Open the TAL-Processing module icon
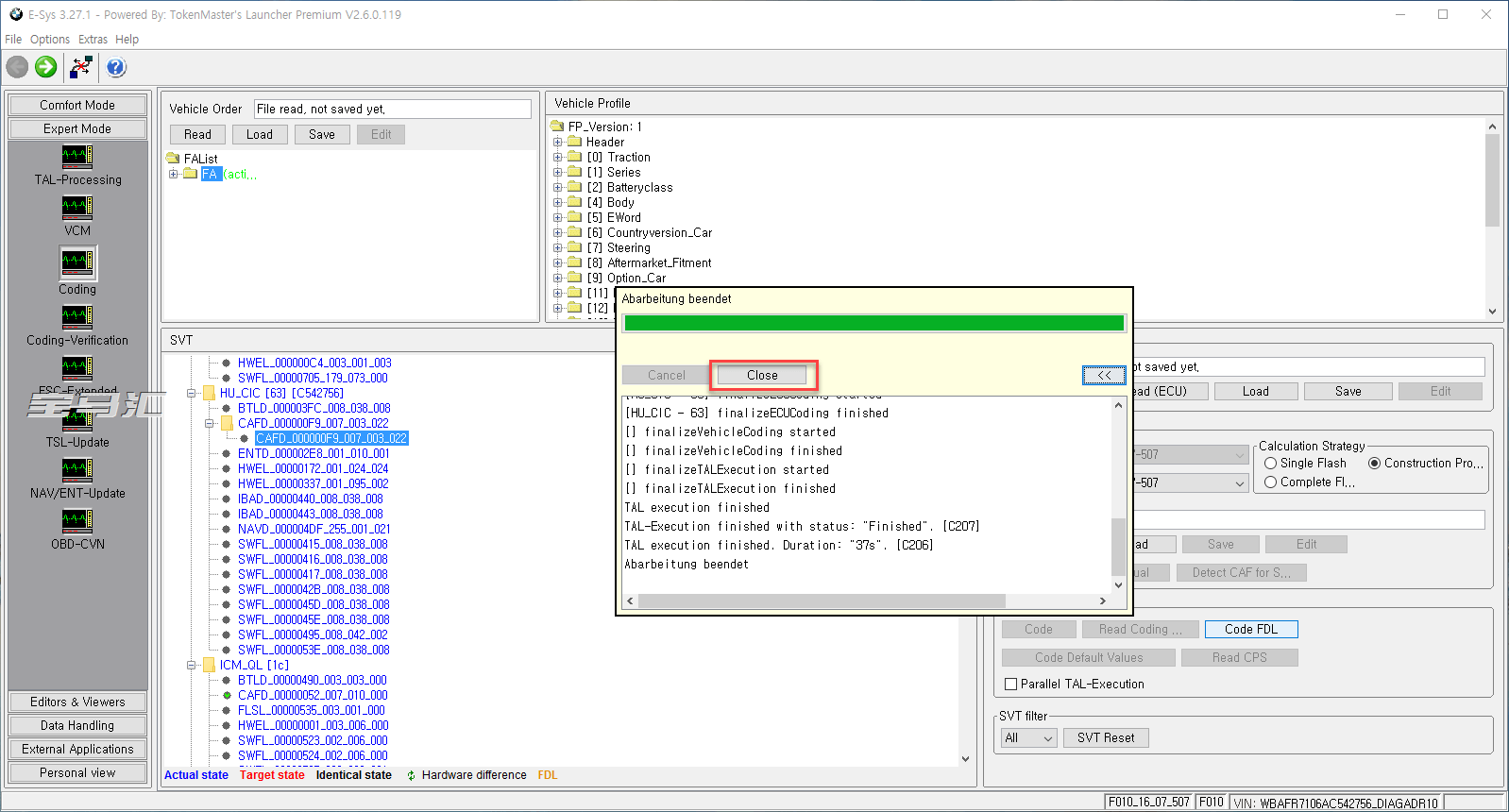The image size is (1509, 812). click(x=77, y=156)
